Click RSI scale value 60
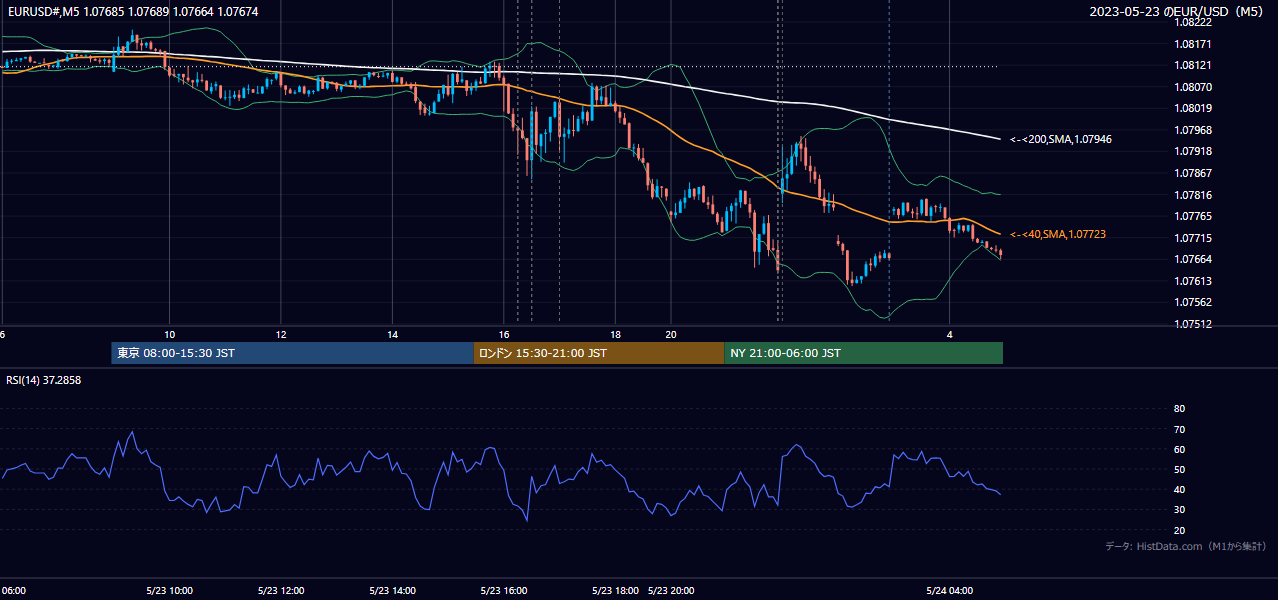Screen dimensions: 1278x600 pos(1179,449)
